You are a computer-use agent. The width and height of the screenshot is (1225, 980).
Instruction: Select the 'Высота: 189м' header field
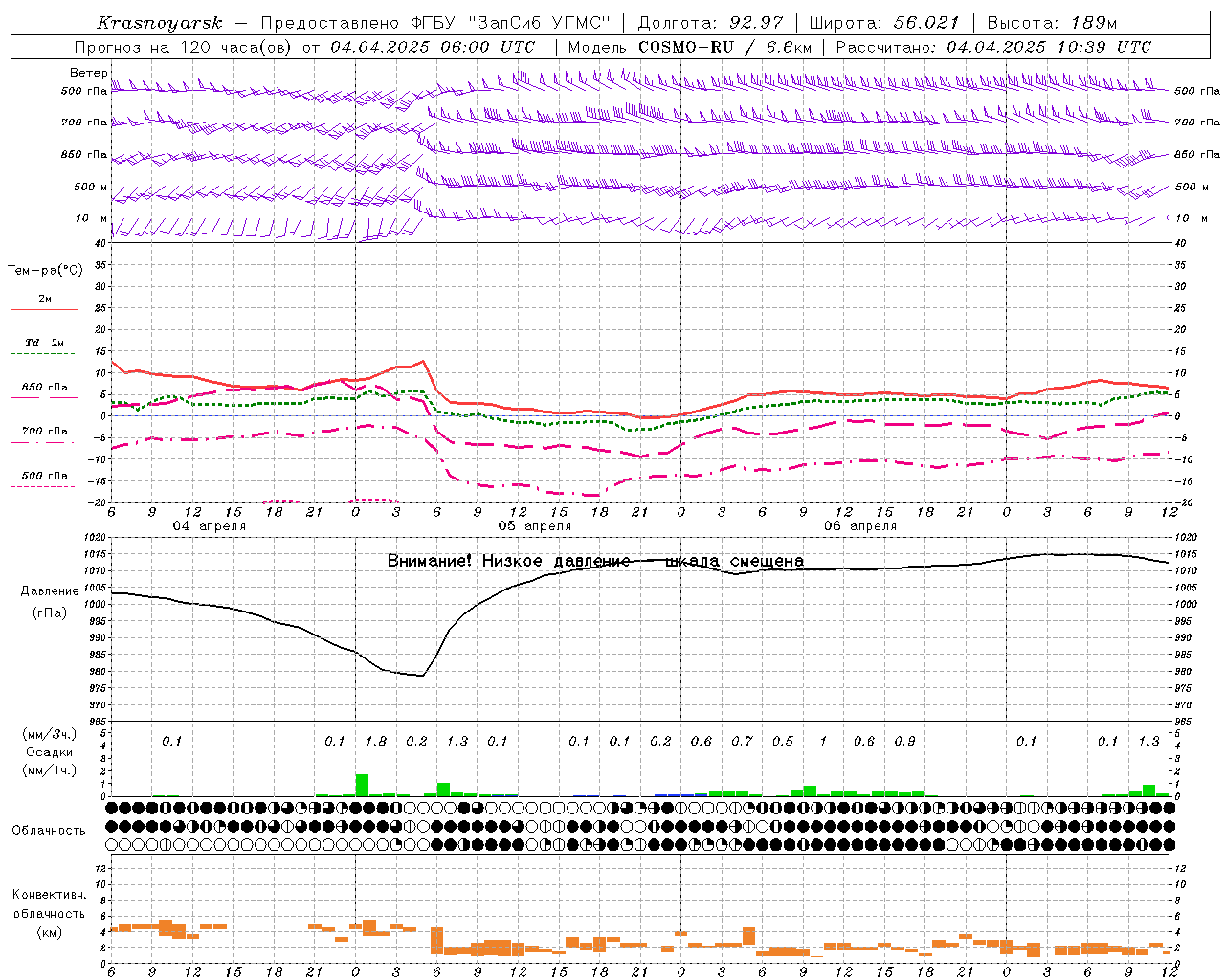pyautogui.click(x=1052, y=23)
